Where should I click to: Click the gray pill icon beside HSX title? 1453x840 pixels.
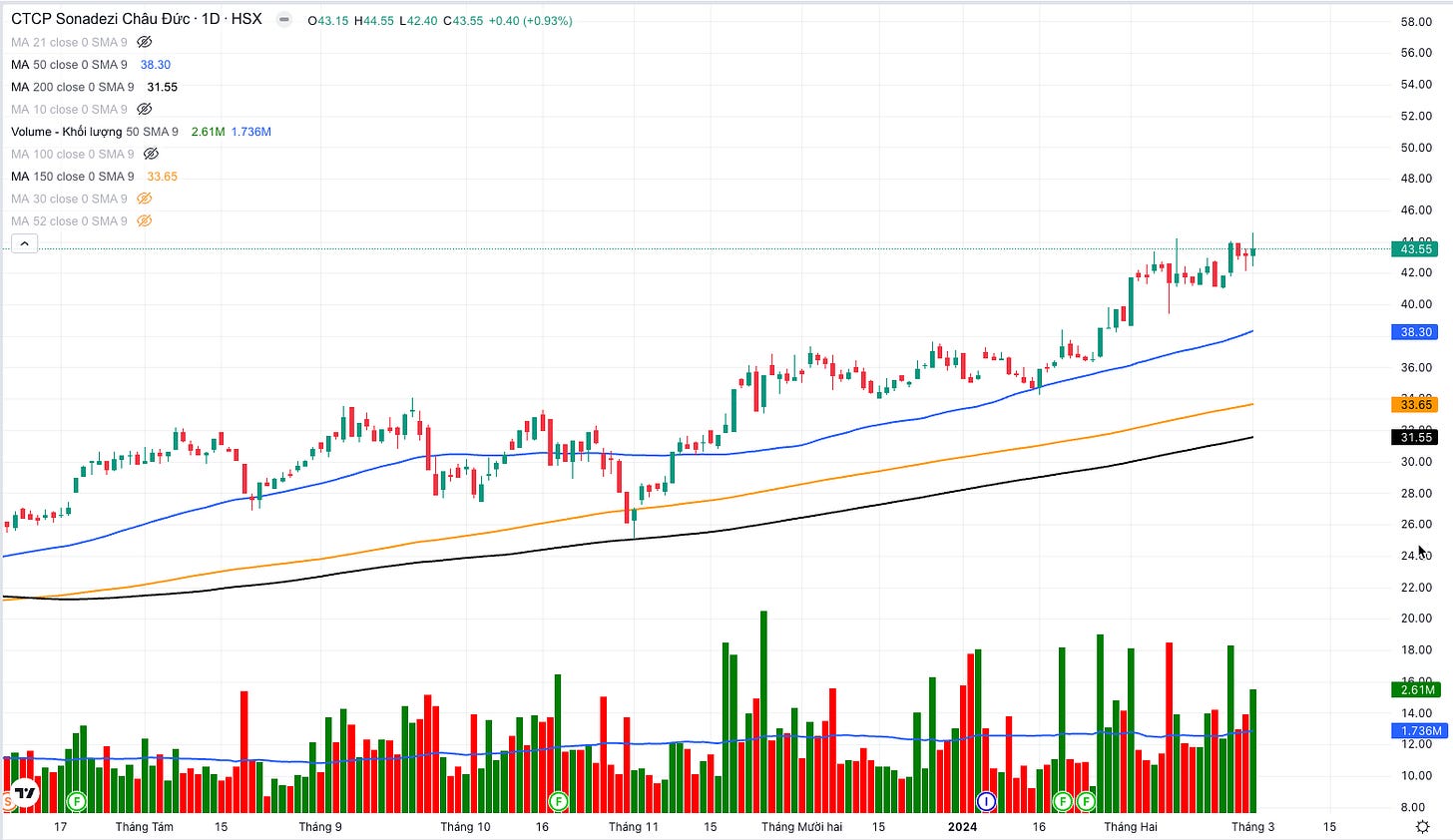pos(284,19)
